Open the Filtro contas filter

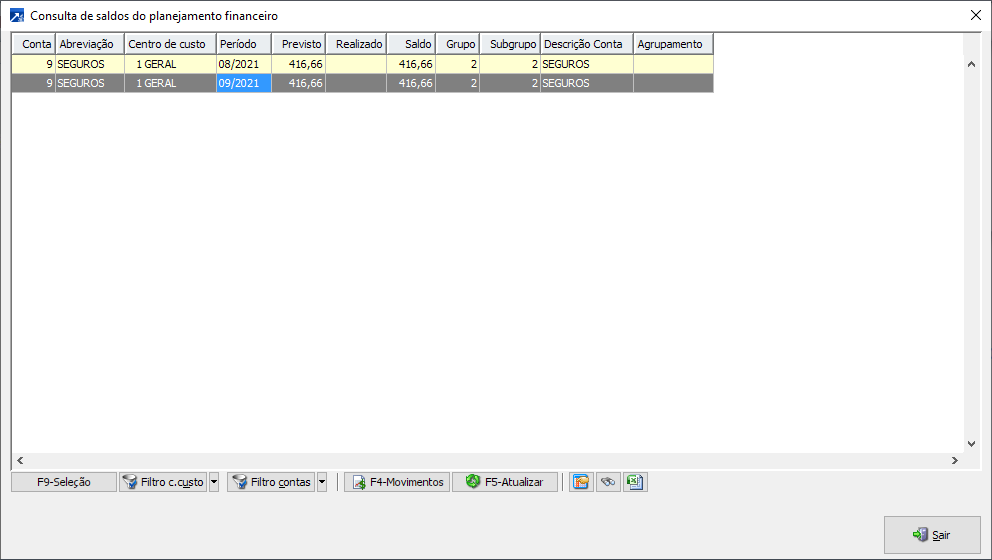pos(271,482)
